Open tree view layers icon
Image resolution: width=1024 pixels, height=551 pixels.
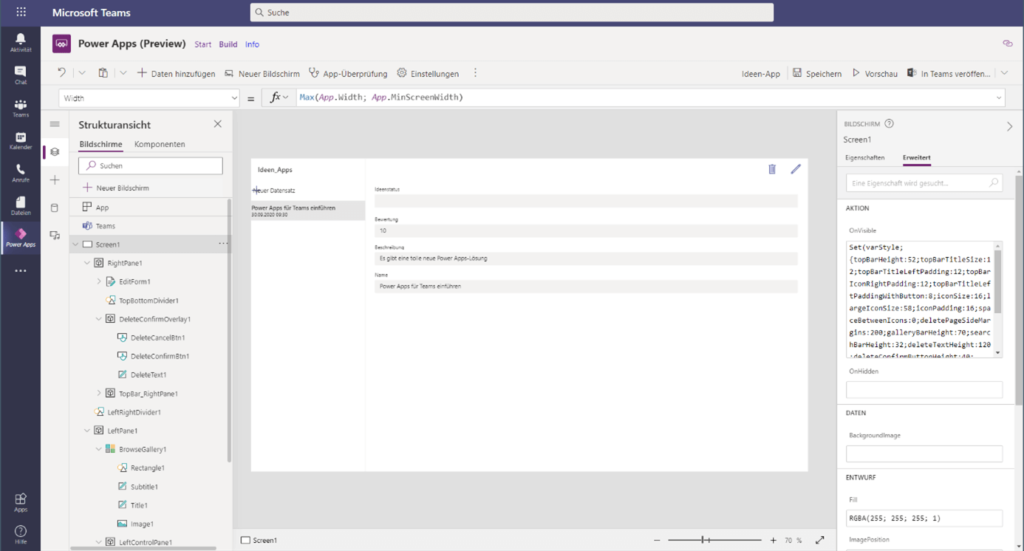(55, 151)
